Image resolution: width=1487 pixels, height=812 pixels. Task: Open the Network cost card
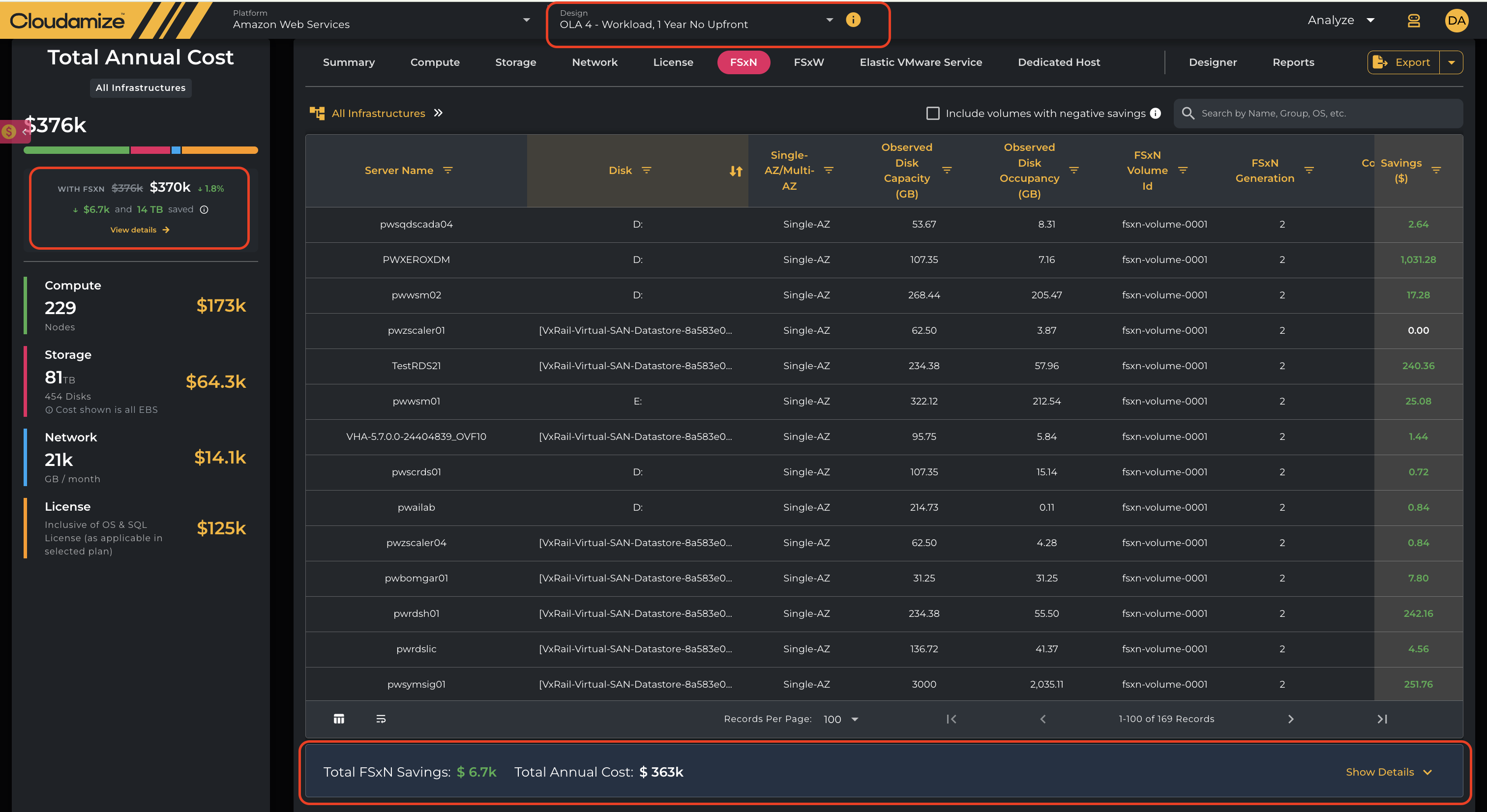tap(140, 457)
